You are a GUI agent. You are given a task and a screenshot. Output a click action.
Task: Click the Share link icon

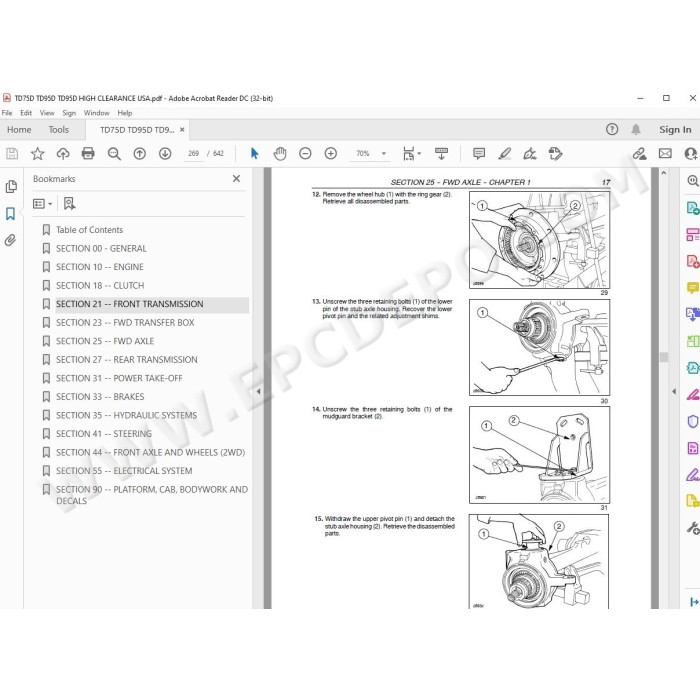click(x=639, y=154)
